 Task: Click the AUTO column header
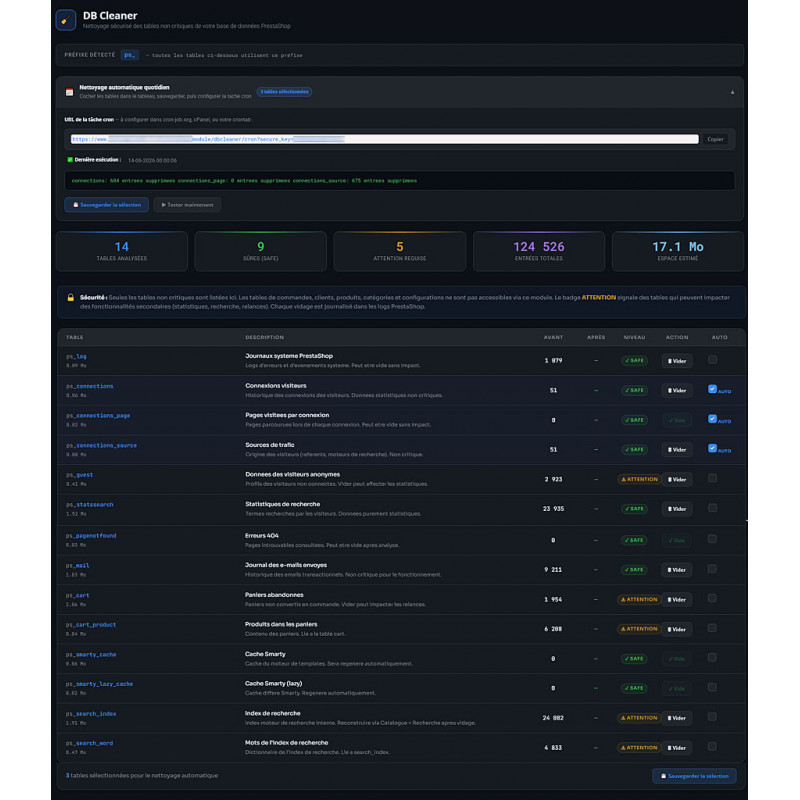(x=719, y=337)
